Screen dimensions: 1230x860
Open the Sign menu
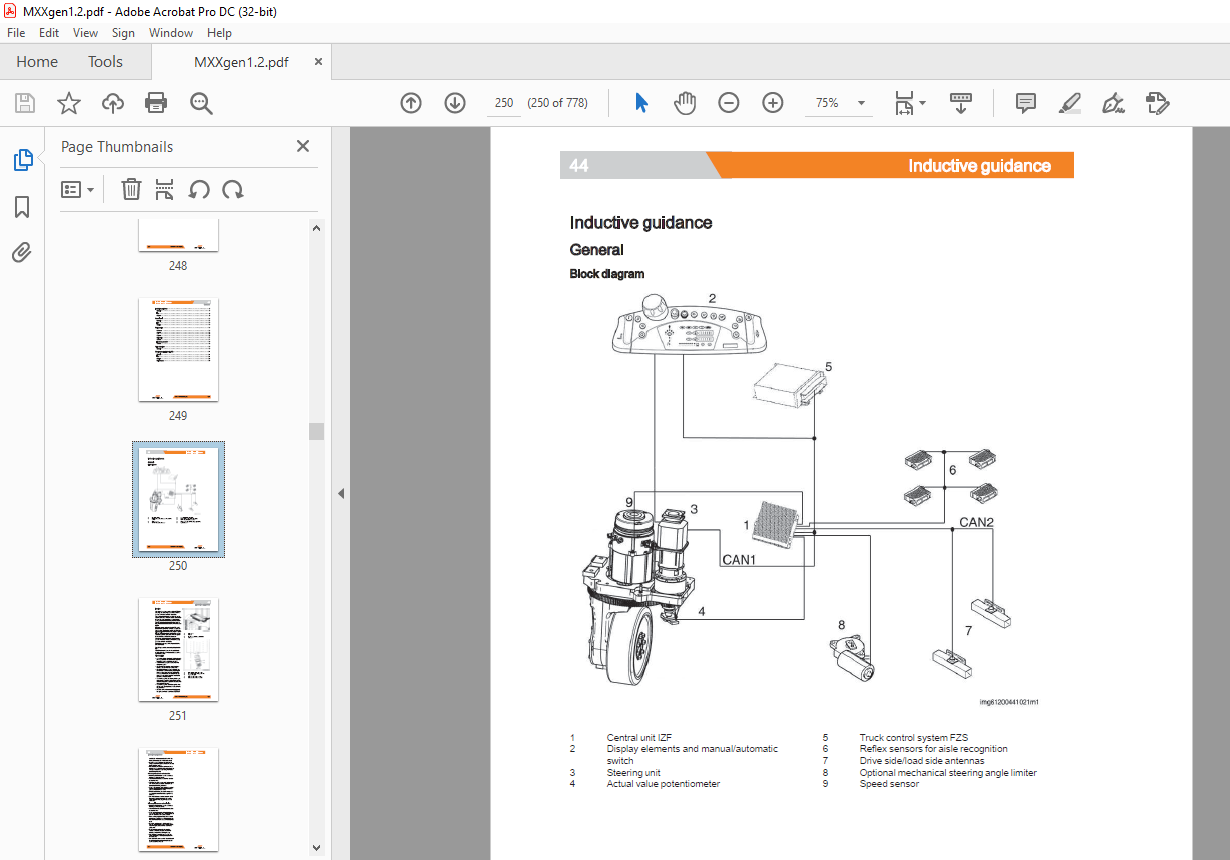123,33
